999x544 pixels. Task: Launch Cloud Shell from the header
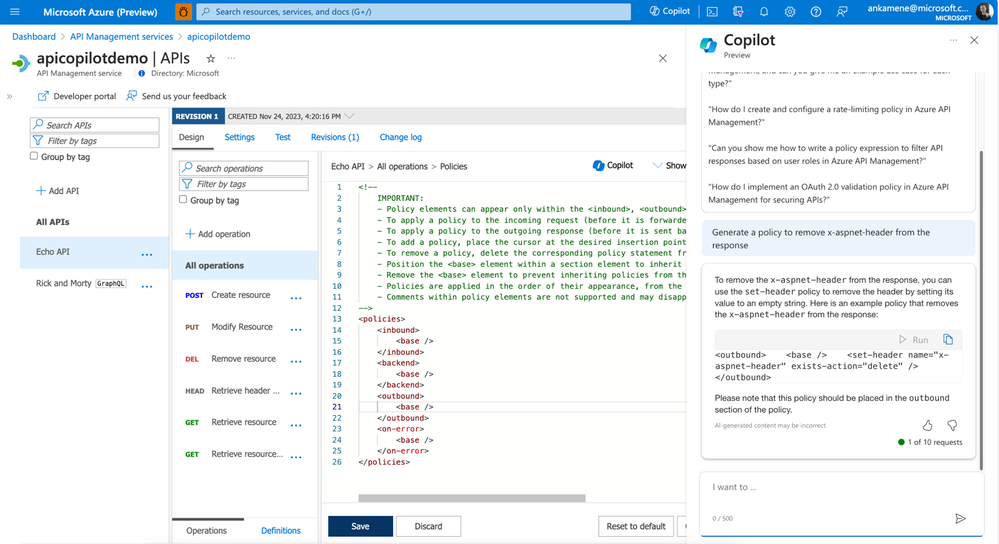point(712,11)
